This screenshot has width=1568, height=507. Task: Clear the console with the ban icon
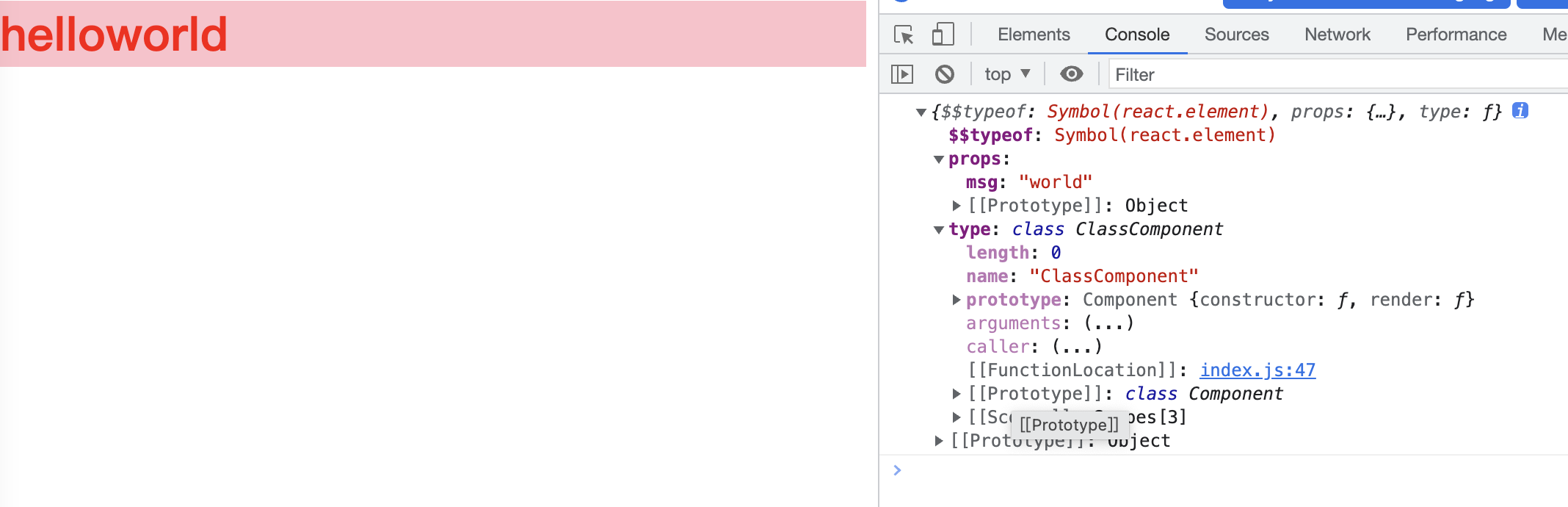point(945,74)
